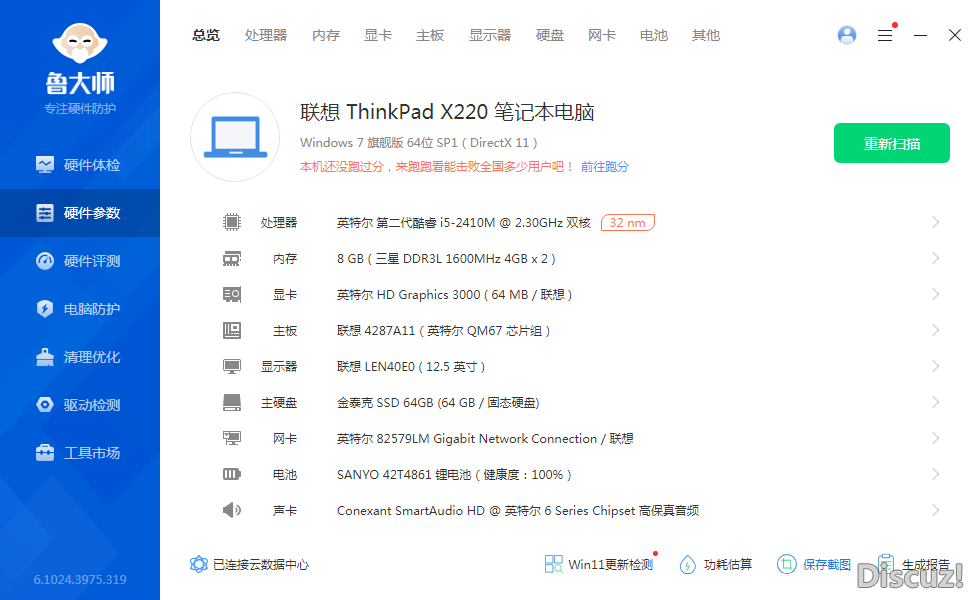This screenshot has width=980, height=600.
Task: Open 工具市场 tool market
Action: click(79, 453)
